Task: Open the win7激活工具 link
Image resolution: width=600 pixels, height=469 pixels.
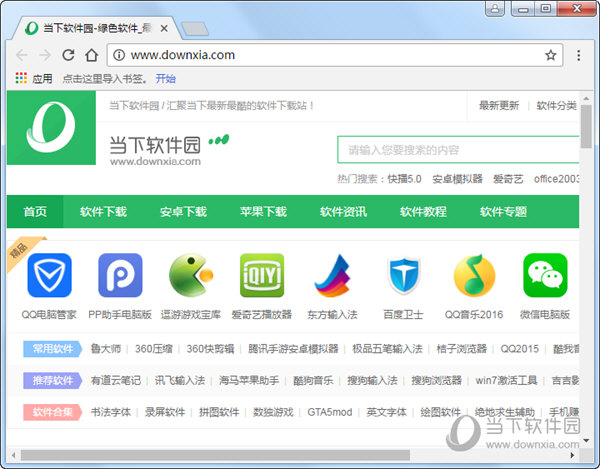Action: tap(506, 380)
